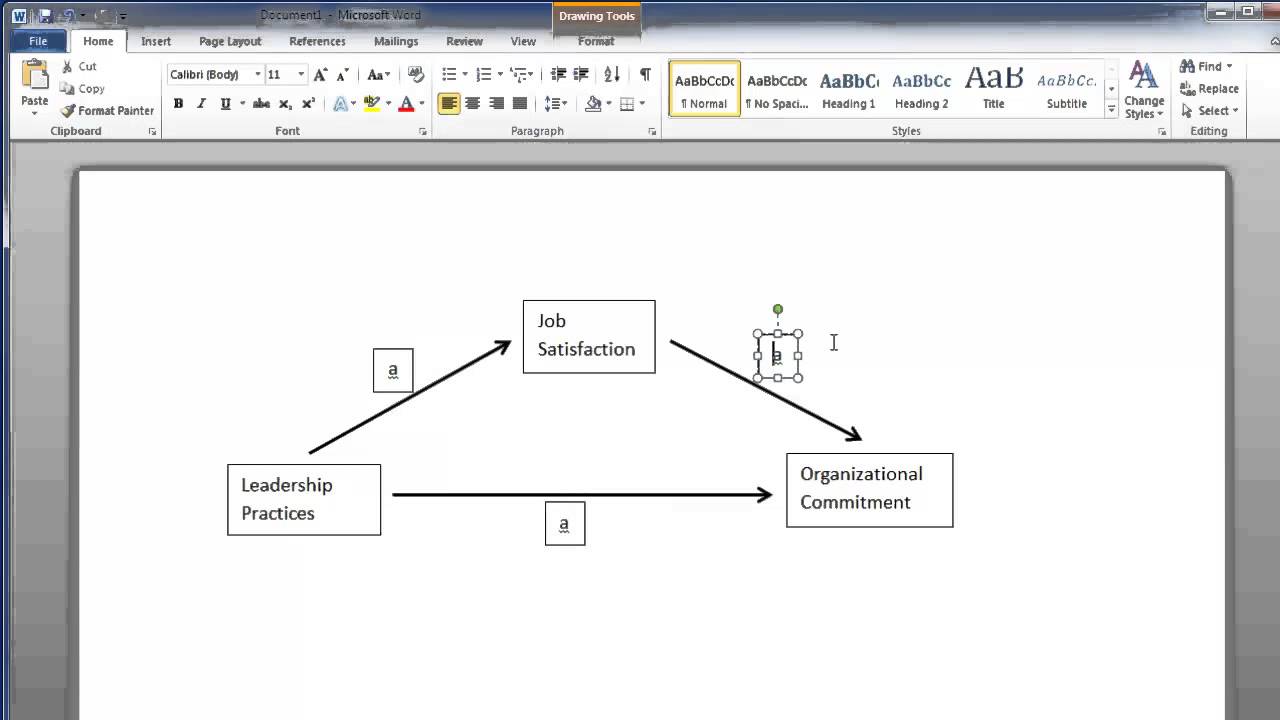Copy the selection to clipboard
This screenshot has height=720, width=1280.
tap(82, 89)
